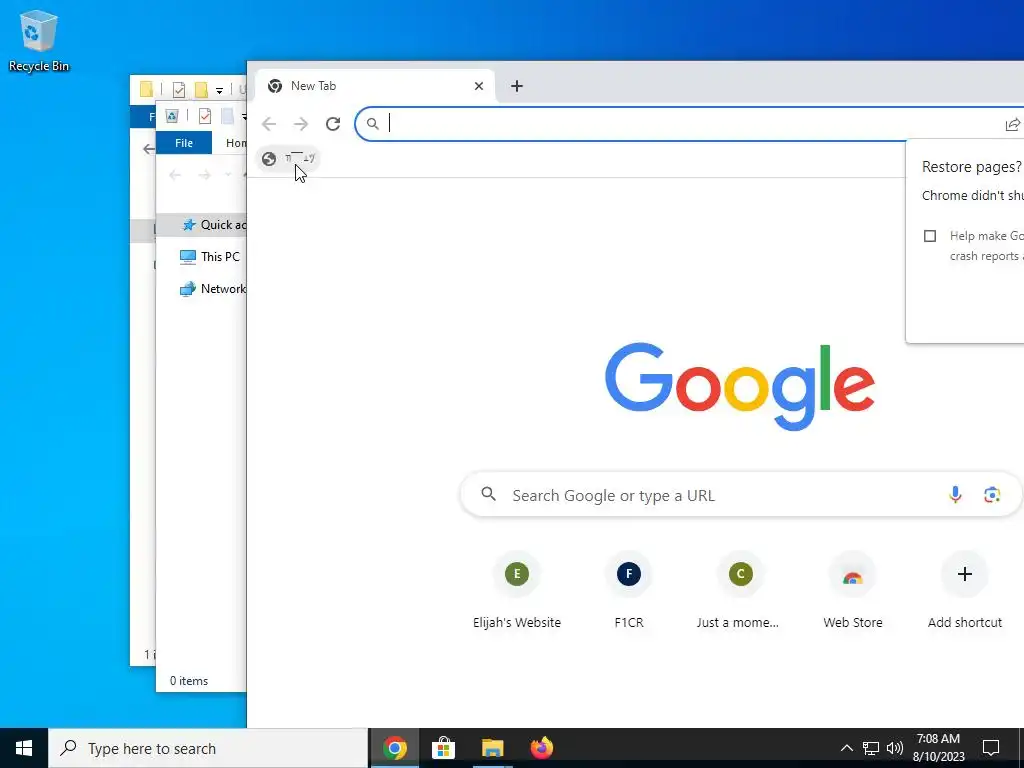This screenshot has width=1024, height=768.
Task: Open the Windows Start menu
Action: click(24, 748)
